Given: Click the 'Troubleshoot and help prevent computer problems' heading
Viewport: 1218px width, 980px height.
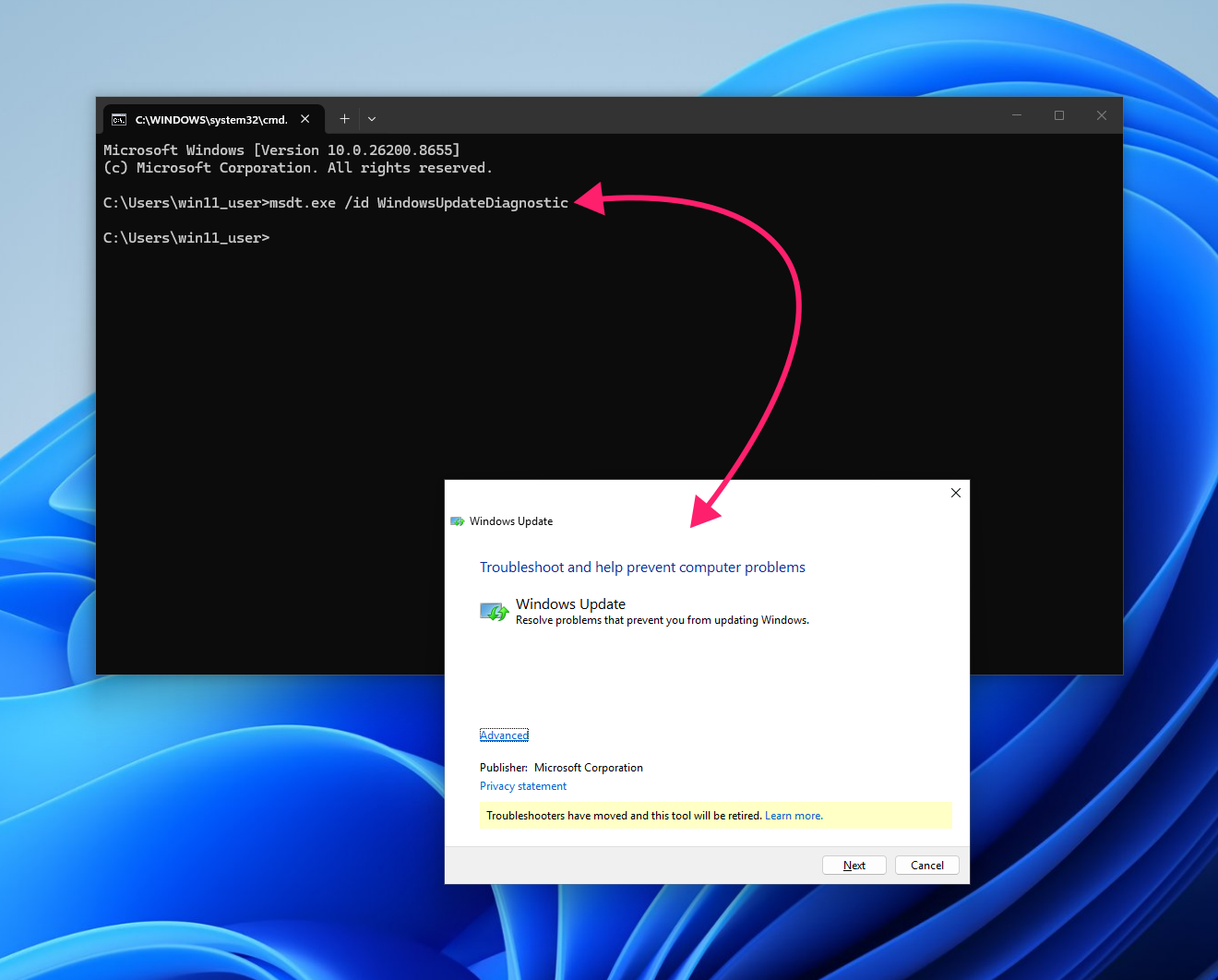Looking at the screenshot, I should [x=642, y=568].
